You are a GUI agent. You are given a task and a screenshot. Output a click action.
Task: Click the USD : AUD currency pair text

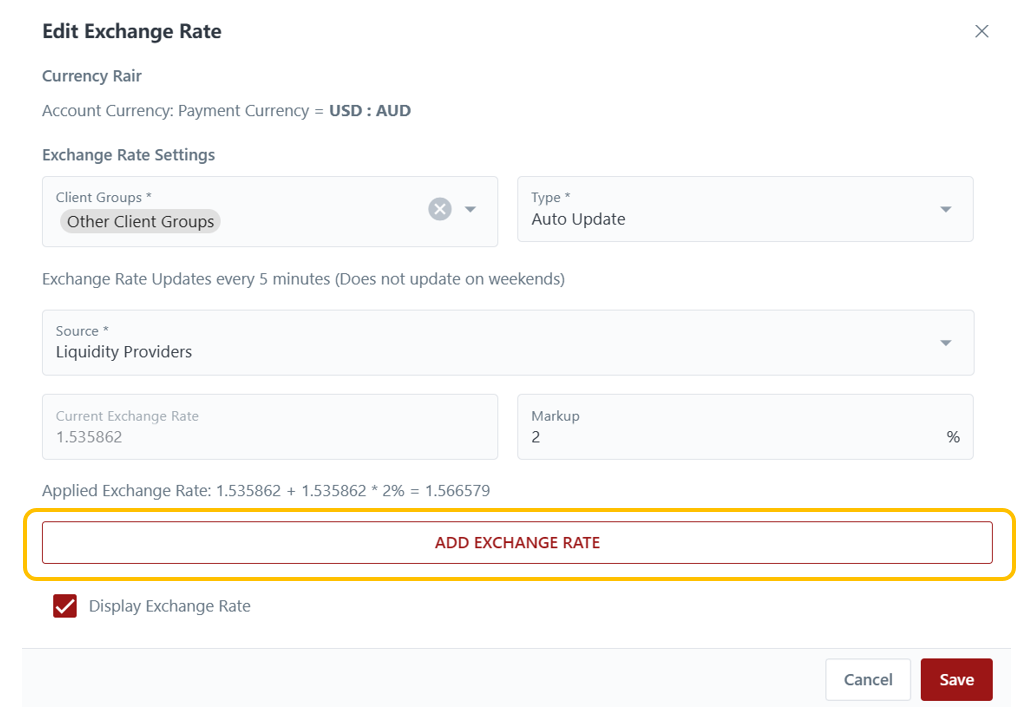tap(370, 111)
